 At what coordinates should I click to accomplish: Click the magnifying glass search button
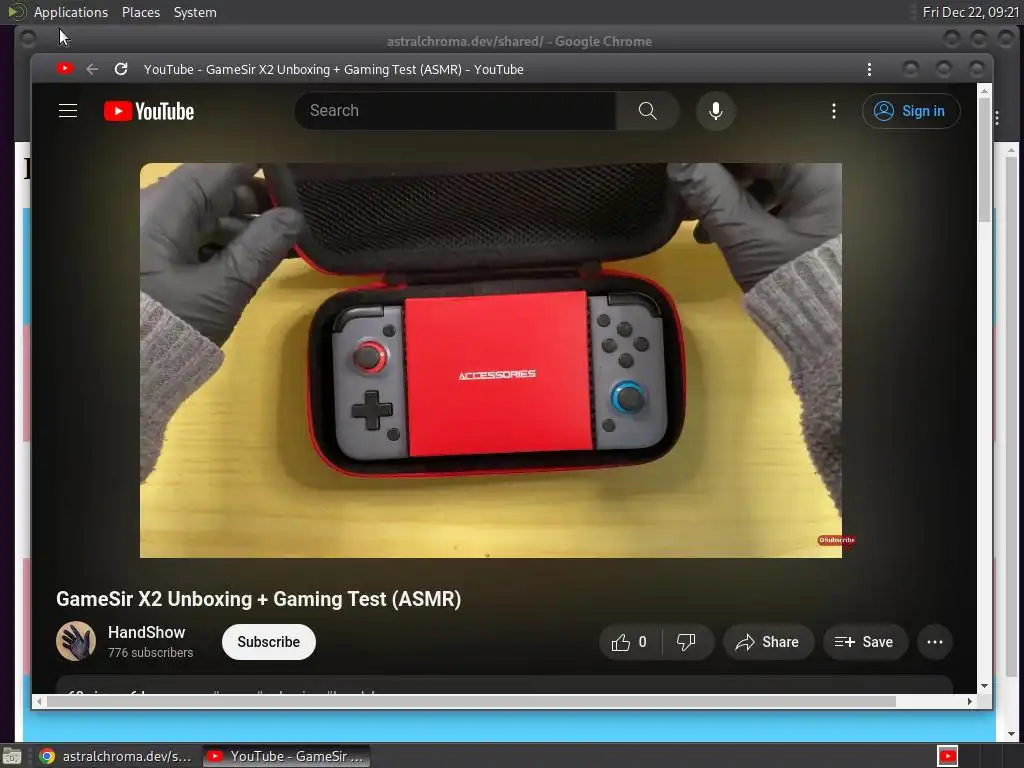point(647,111)
